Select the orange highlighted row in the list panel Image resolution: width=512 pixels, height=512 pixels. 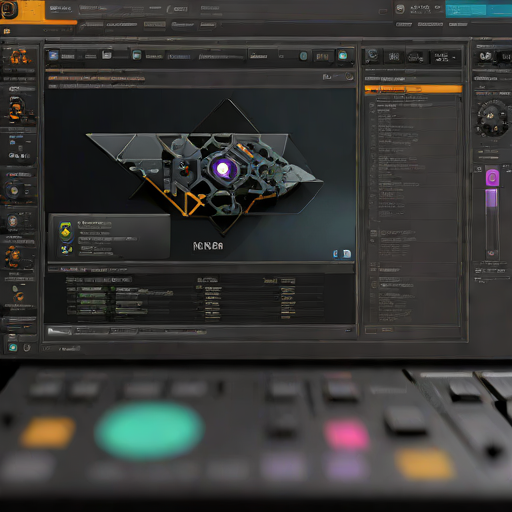point(413,89)
